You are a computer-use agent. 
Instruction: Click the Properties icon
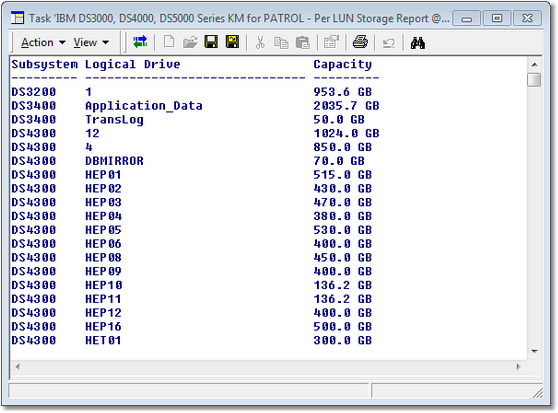pos(331,42)
